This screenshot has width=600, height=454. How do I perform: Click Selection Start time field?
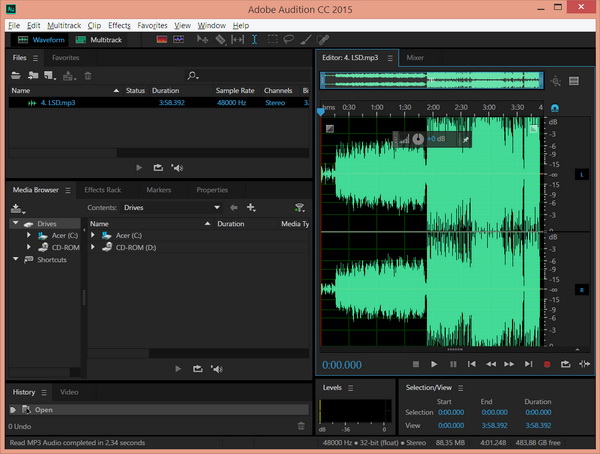pyautogui.click(x=451, y=412)
